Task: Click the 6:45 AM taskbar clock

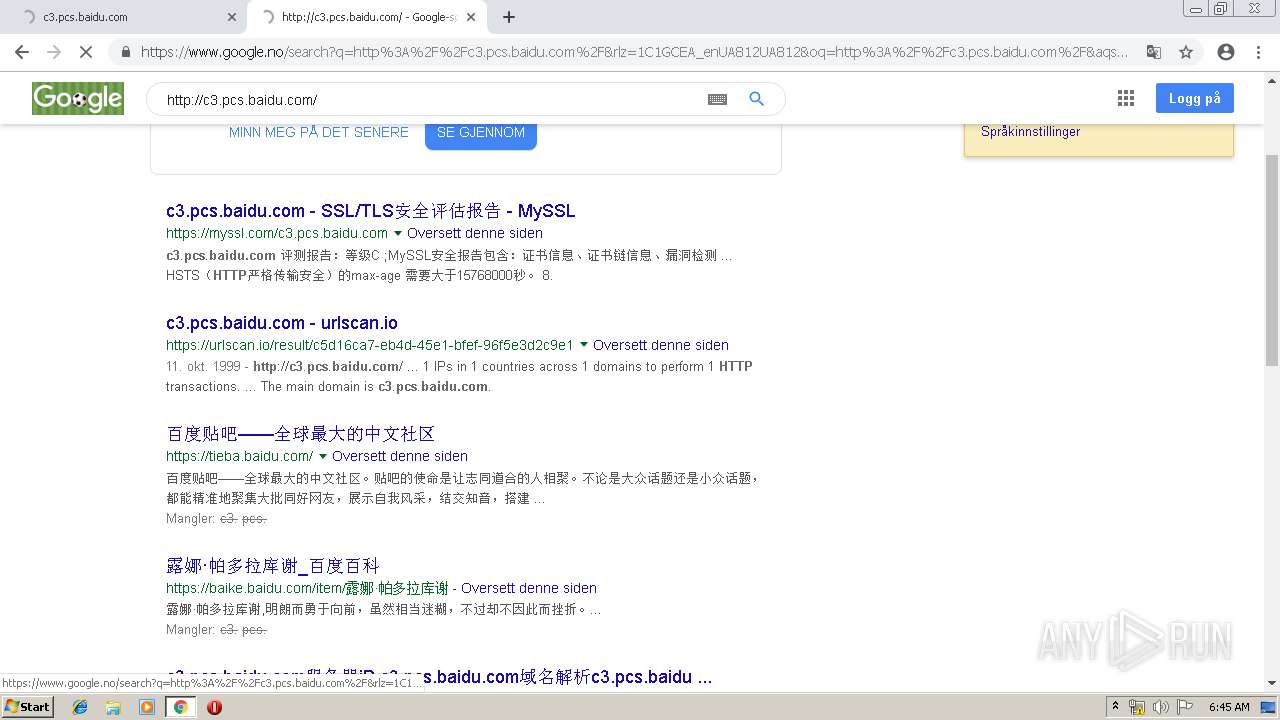Action: point(1229,707)
